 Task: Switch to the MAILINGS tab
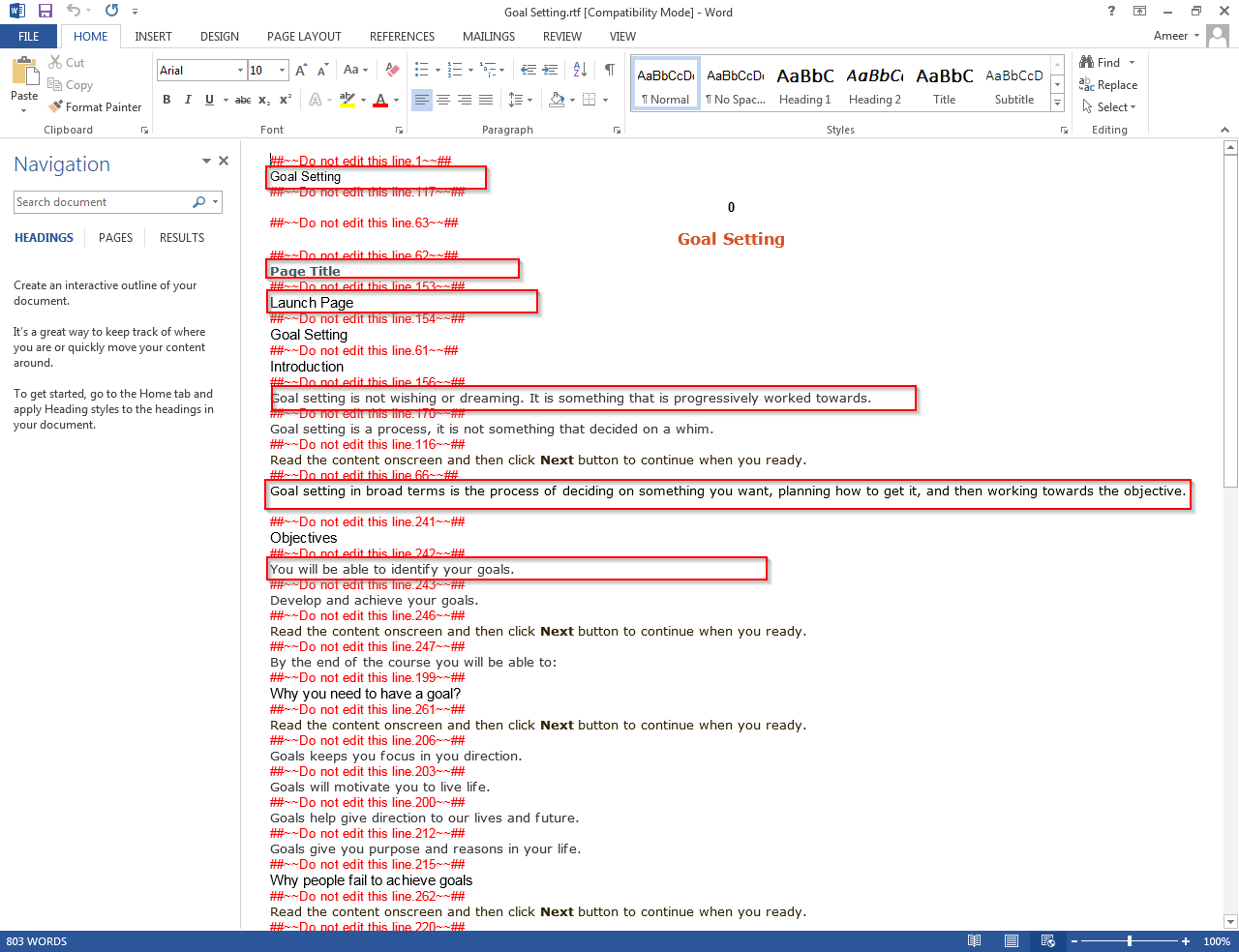pyautogui.click(x=489, y=36)
